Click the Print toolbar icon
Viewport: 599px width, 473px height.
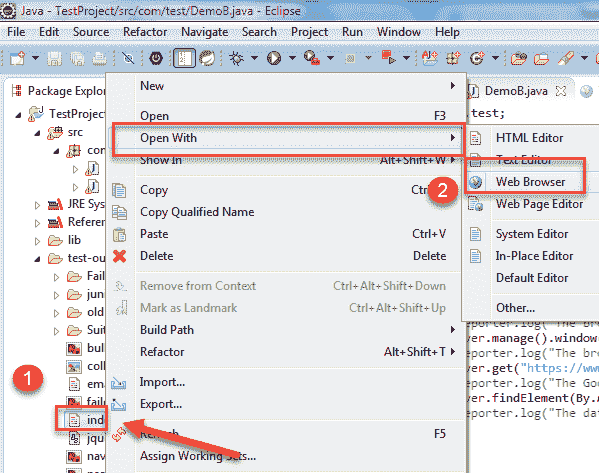coord(100,58)
